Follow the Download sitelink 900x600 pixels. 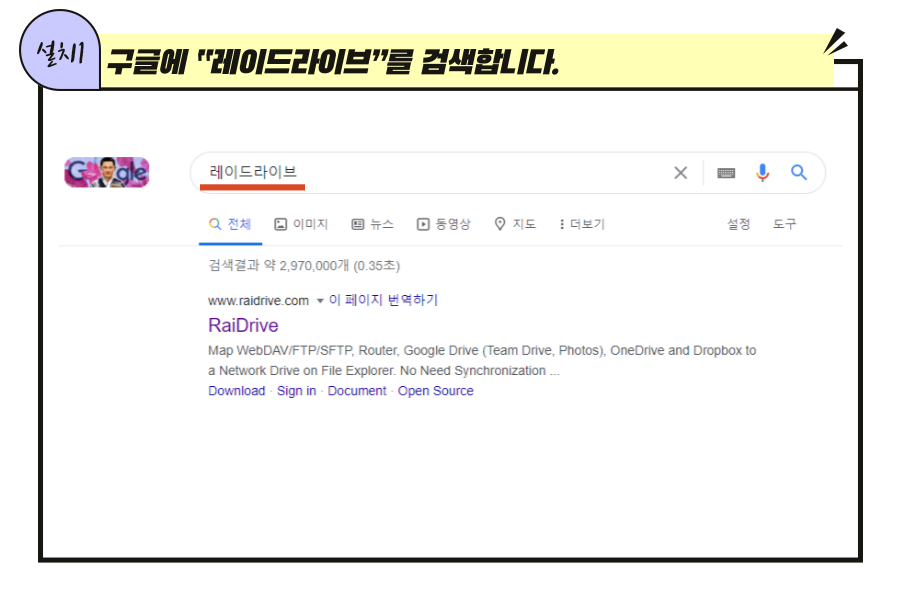236,391
